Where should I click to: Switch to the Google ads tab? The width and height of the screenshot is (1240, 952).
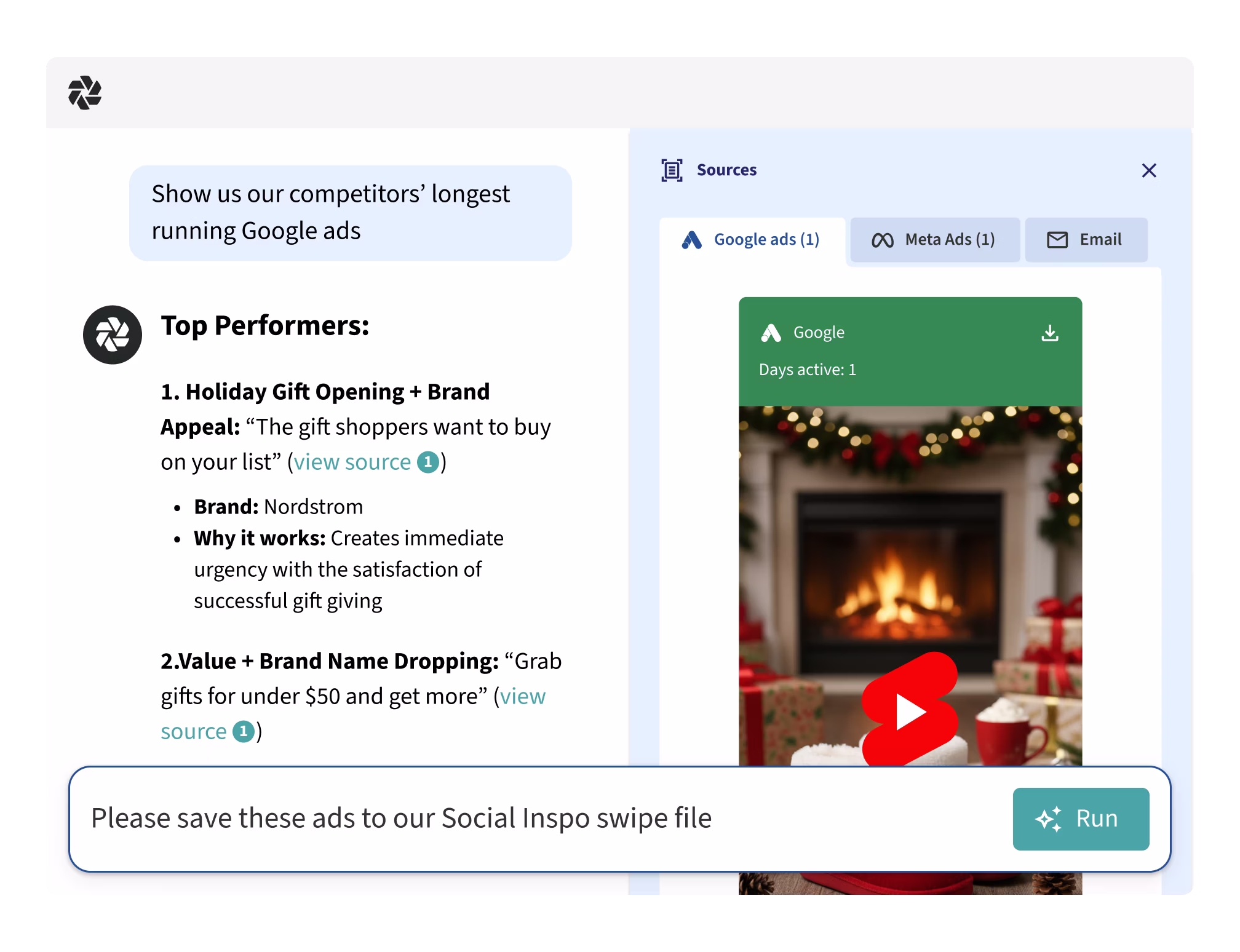tap(752, 240)
